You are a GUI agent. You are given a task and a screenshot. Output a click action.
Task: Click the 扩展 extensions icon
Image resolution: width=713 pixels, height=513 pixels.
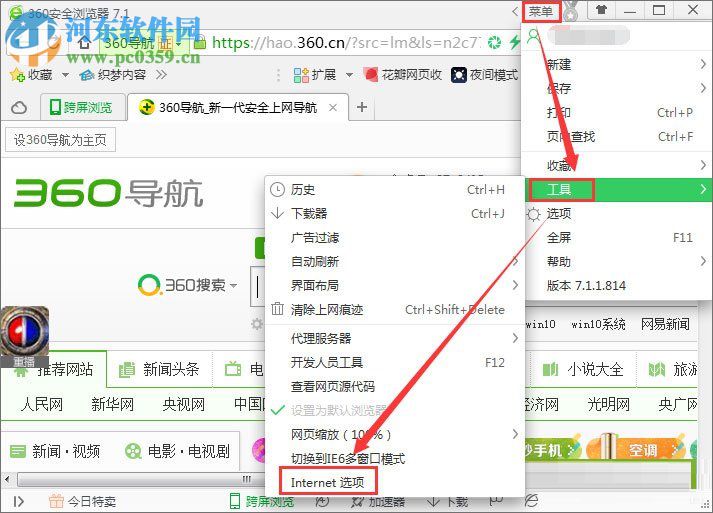point(301,75)
